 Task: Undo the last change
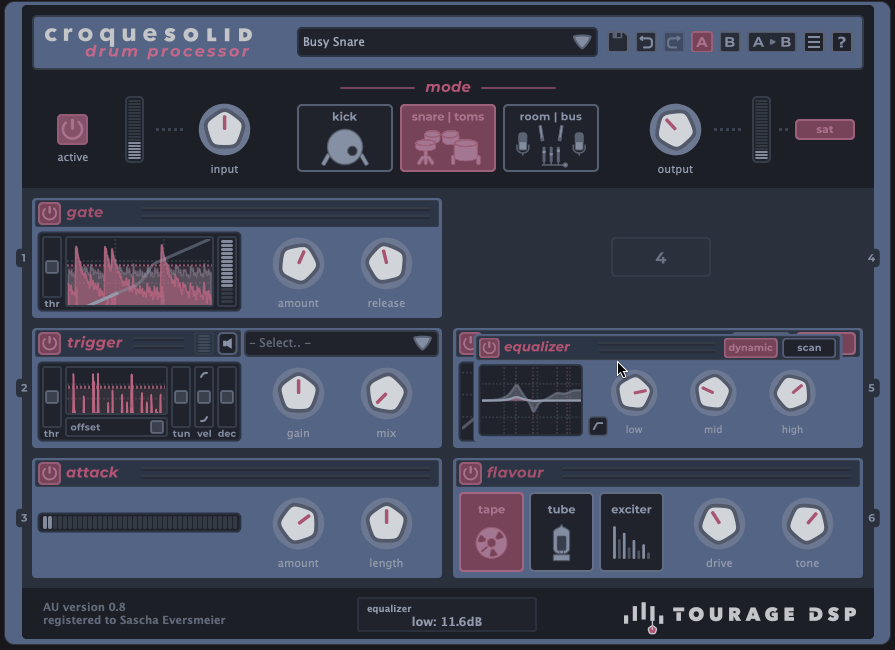click(646, 42)
